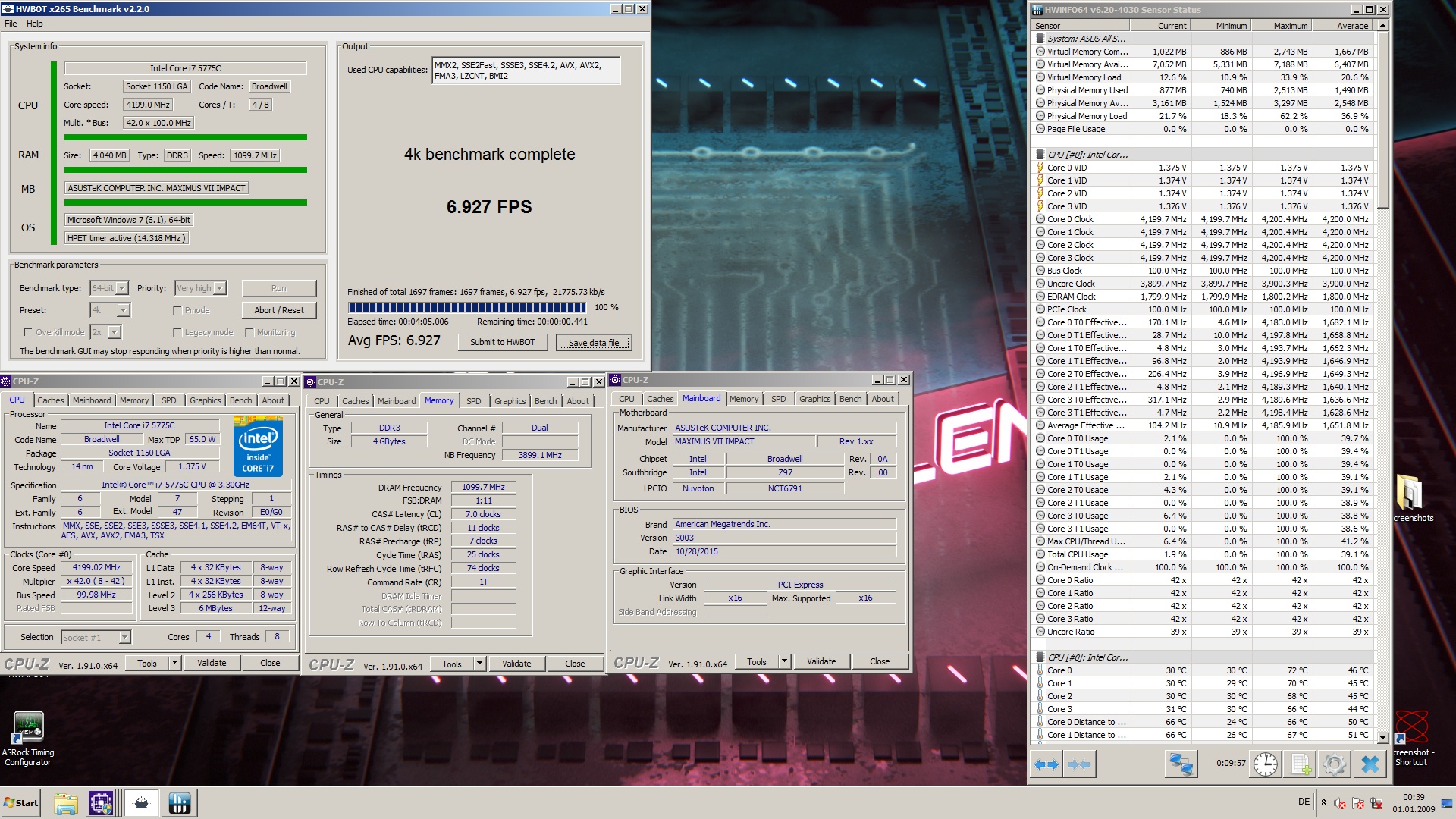Click the Maximum column header in HWiNFO
The width and height of the screenshot is (1456, 819).
1281,26
